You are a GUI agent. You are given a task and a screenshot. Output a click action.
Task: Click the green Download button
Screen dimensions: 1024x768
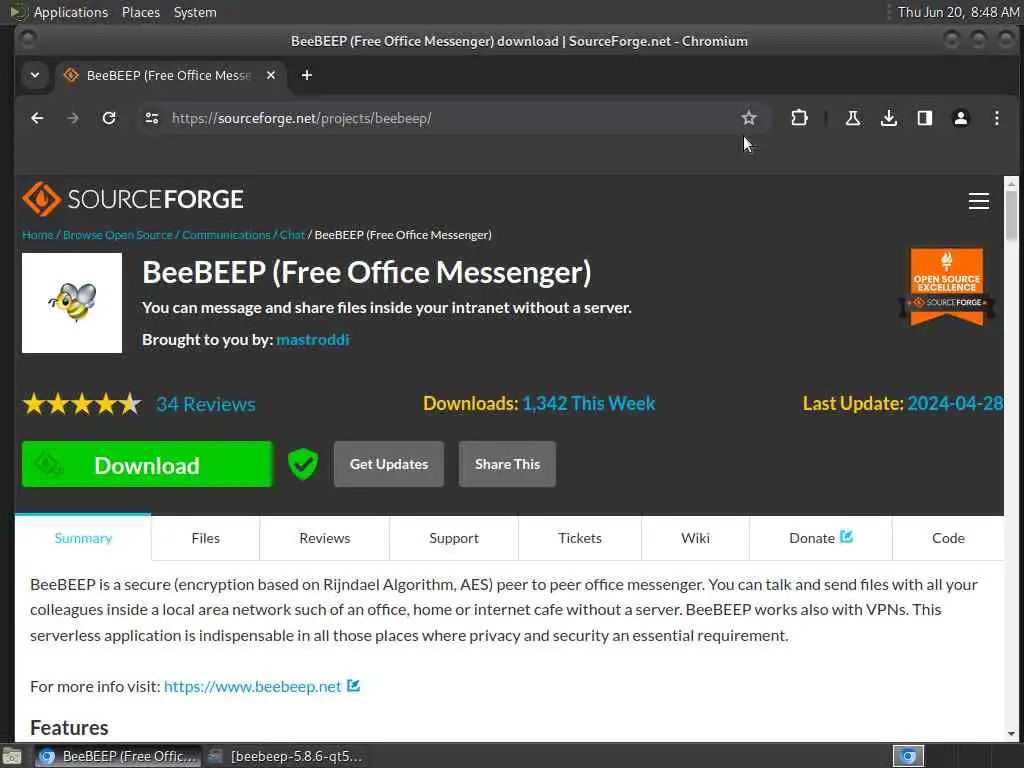click(x=147, y=464)
